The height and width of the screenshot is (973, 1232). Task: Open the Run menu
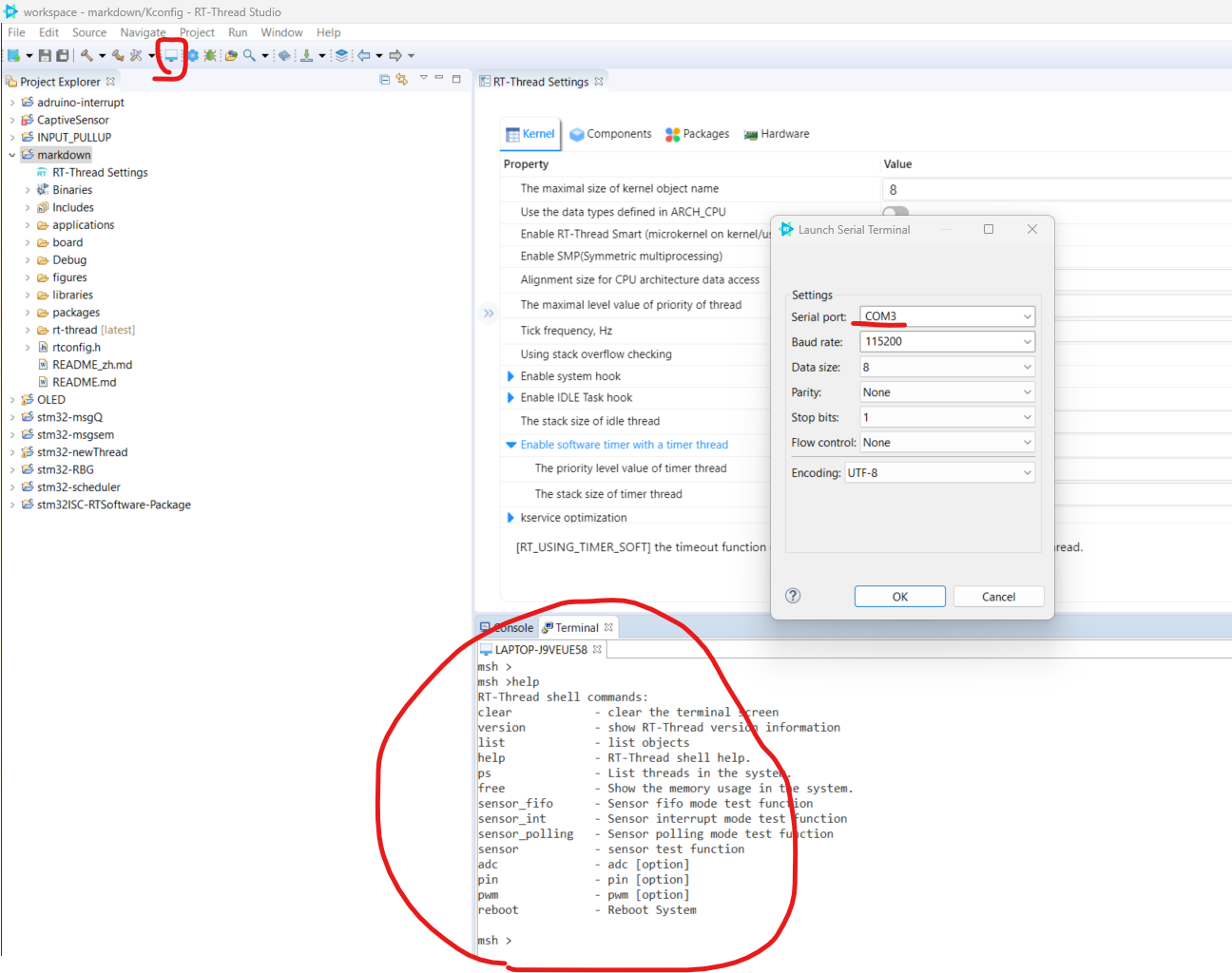(x=238, y=32)
